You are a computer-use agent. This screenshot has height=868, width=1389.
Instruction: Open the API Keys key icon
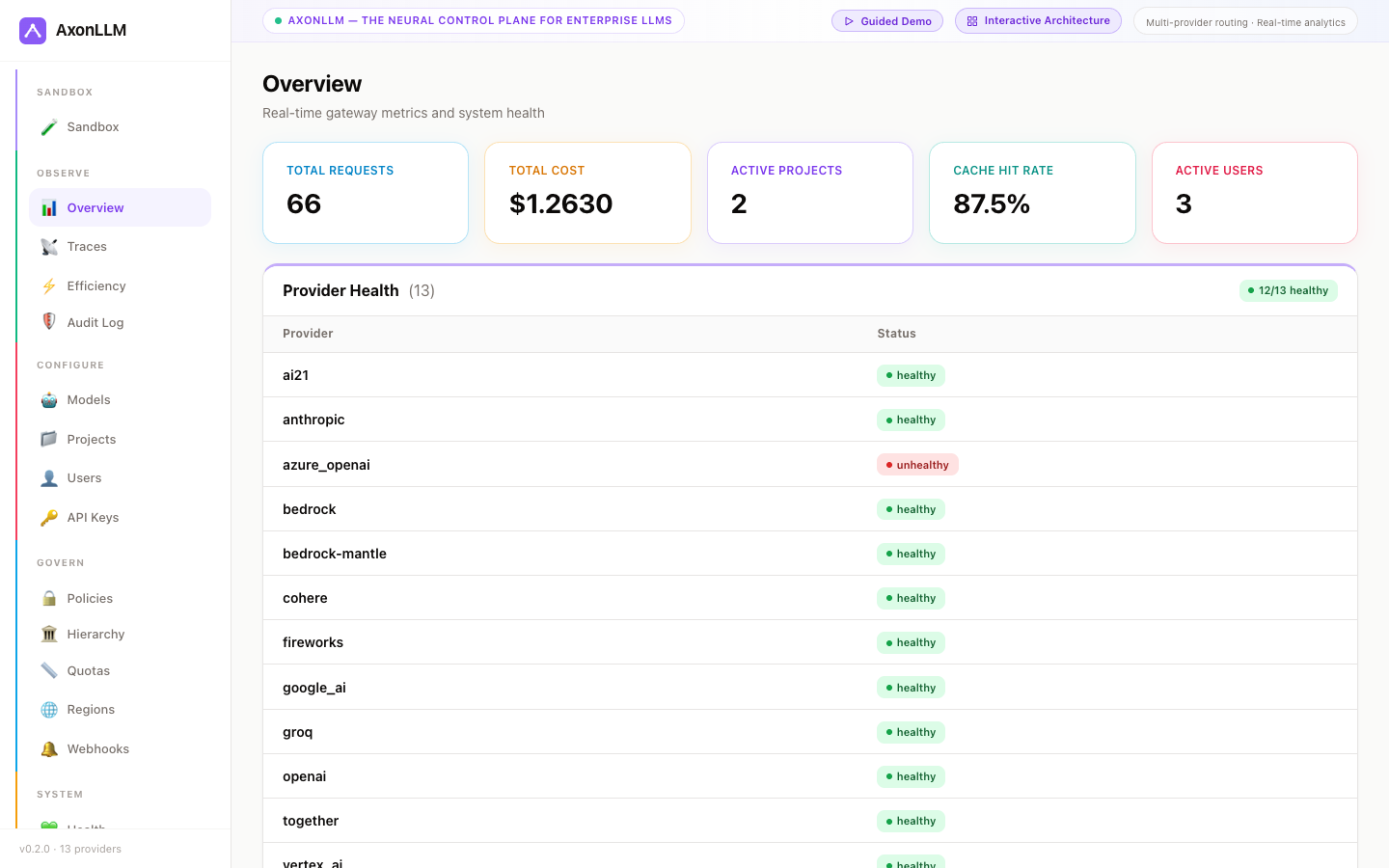[49, 518]
